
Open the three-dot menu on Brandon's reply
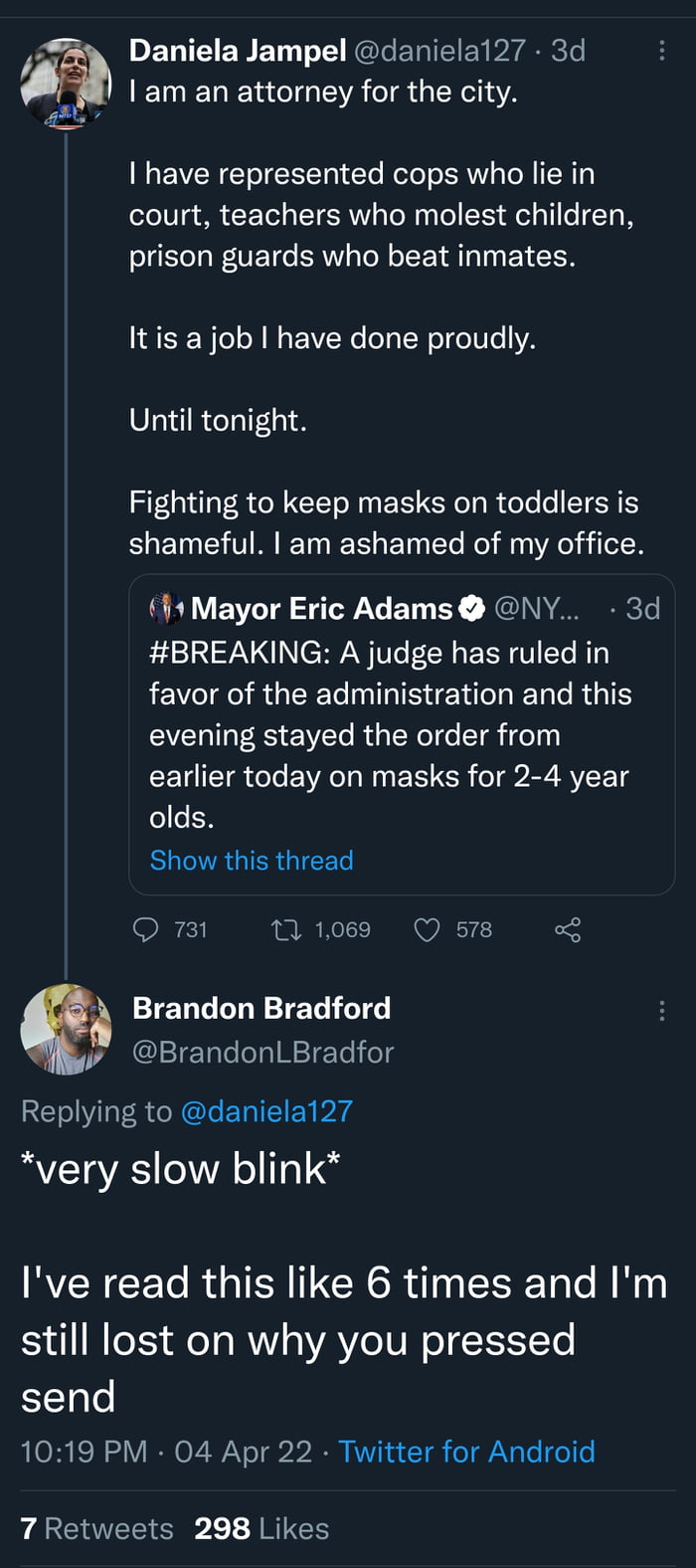[662, 1011]
